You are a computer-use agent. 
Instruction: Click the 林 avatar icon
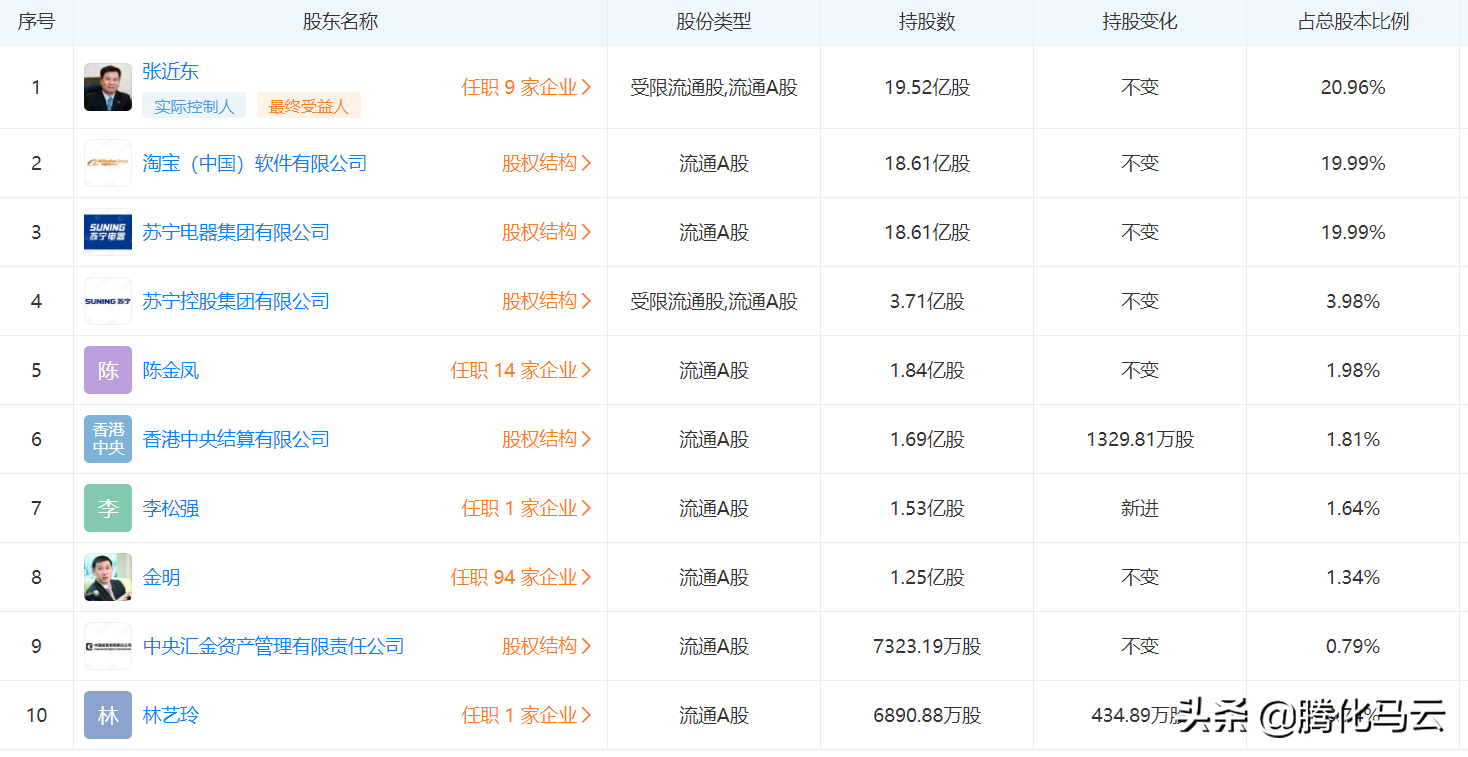click(108, 715)
